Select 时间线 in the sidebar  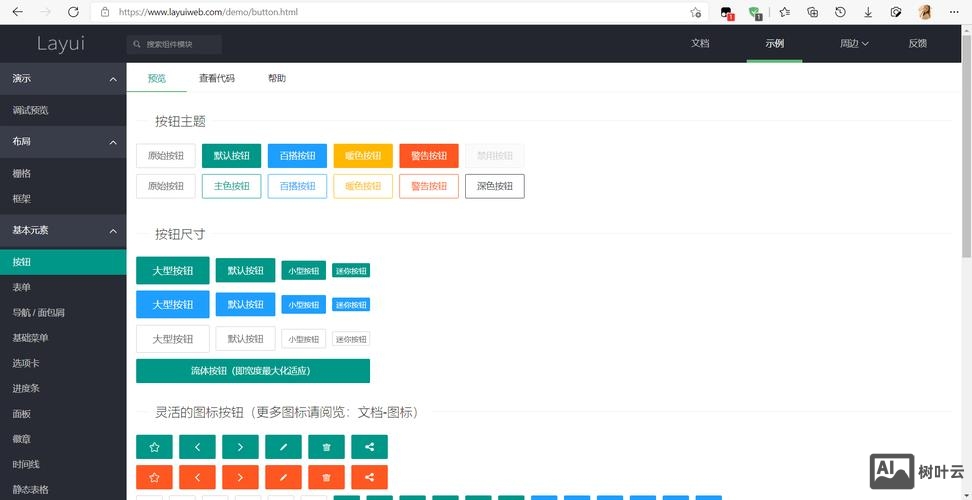pyautogui.click(x=63, y=464)
